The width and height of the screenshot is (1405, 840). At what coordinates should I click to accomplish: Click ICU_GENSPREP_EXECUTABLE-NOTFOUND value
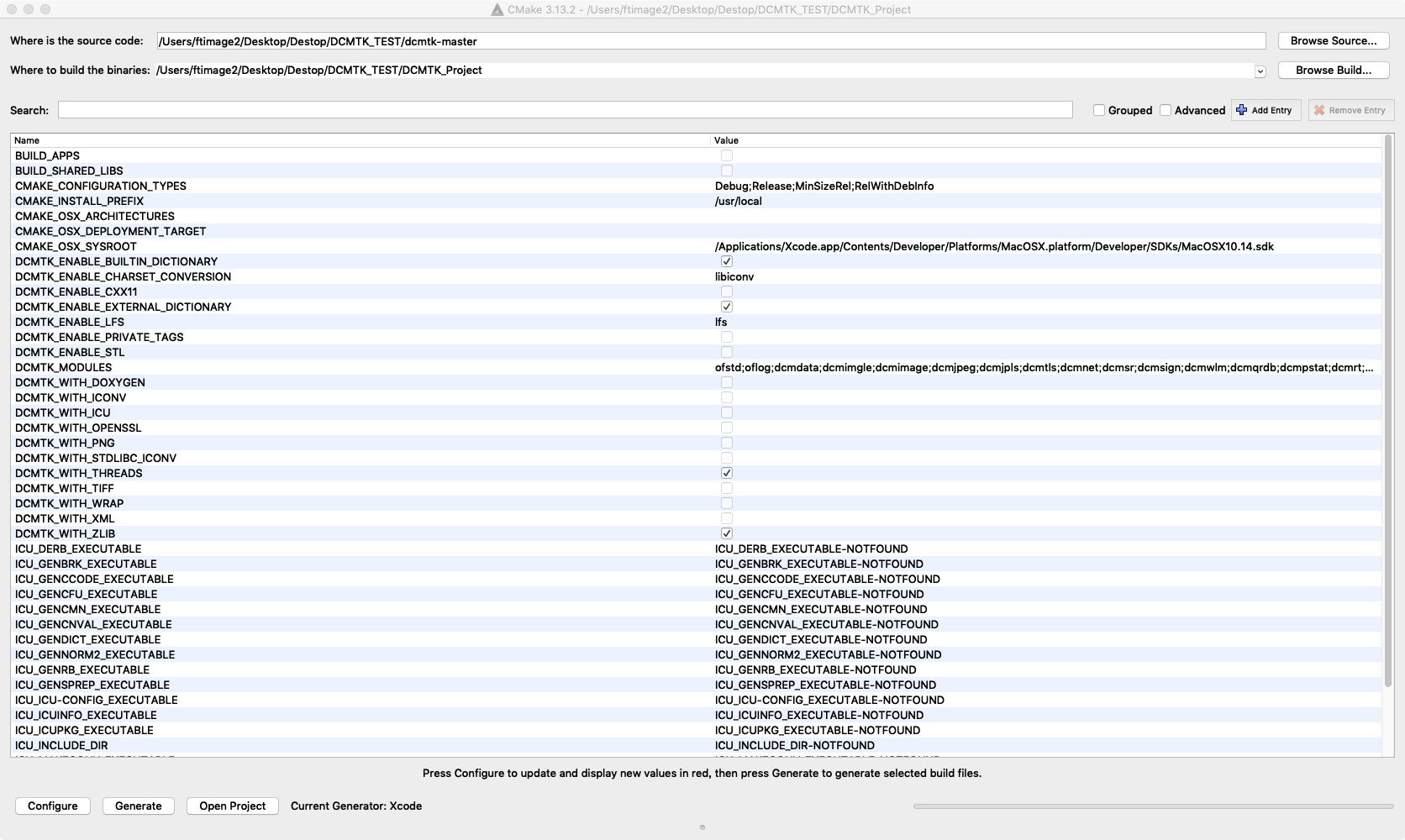(x=825, y=685)
